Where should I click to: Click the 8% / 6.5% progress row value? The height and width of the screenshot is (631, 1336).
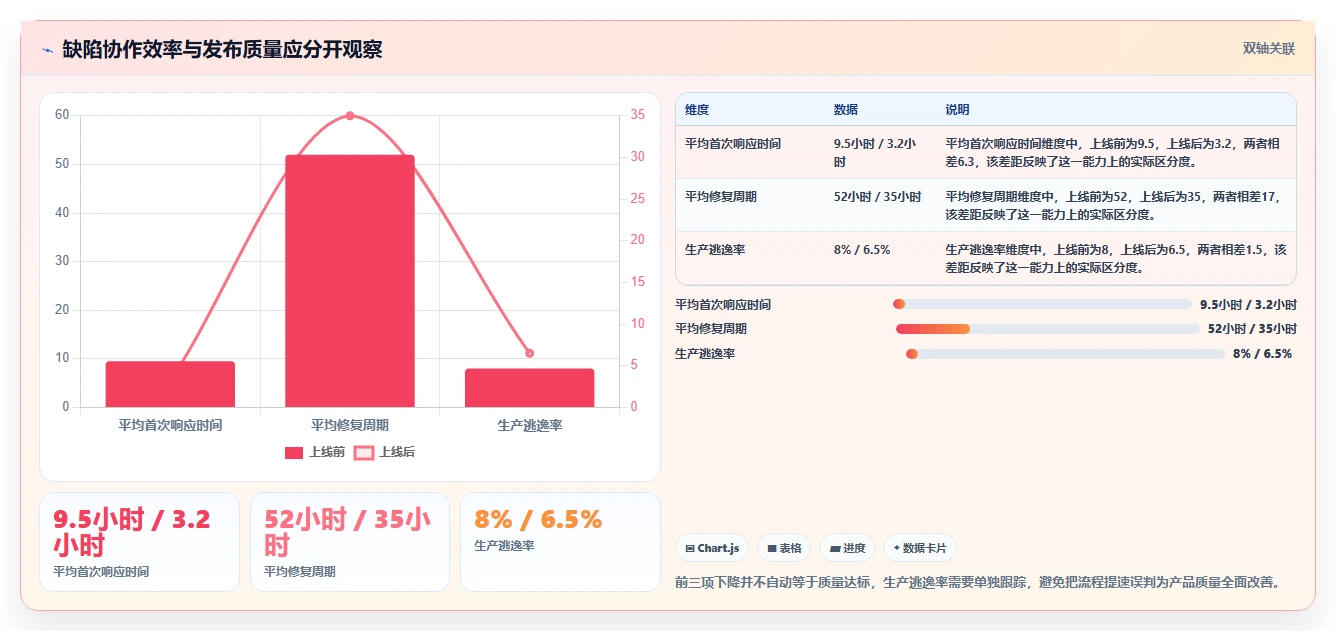[x=1262, y=354]
